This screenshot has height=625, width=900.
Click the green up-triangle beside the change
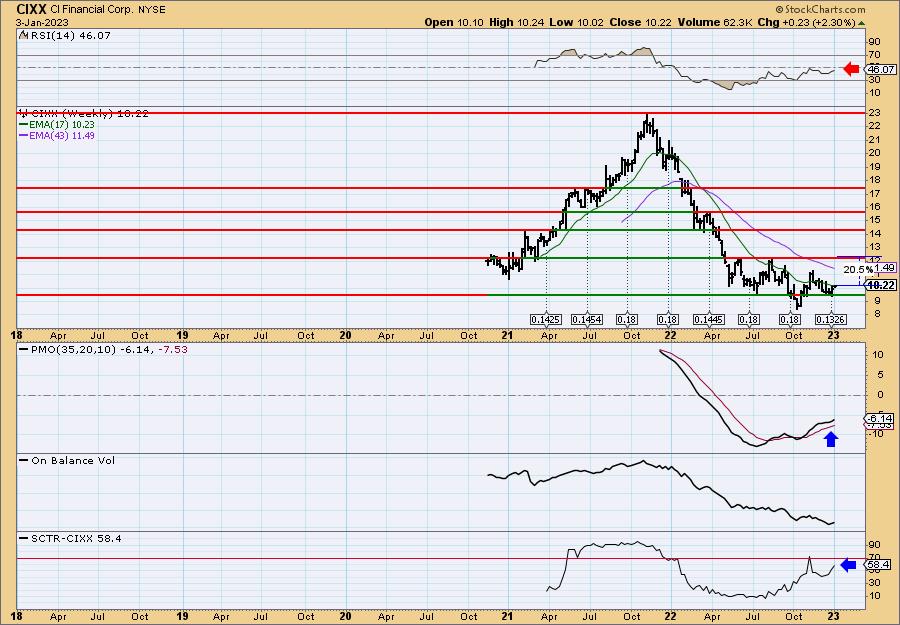tap(861, 22)
